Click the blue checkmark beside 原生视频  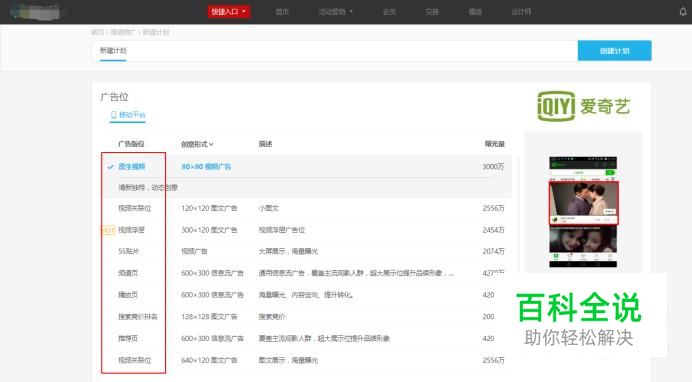click(x=110, y=167)
